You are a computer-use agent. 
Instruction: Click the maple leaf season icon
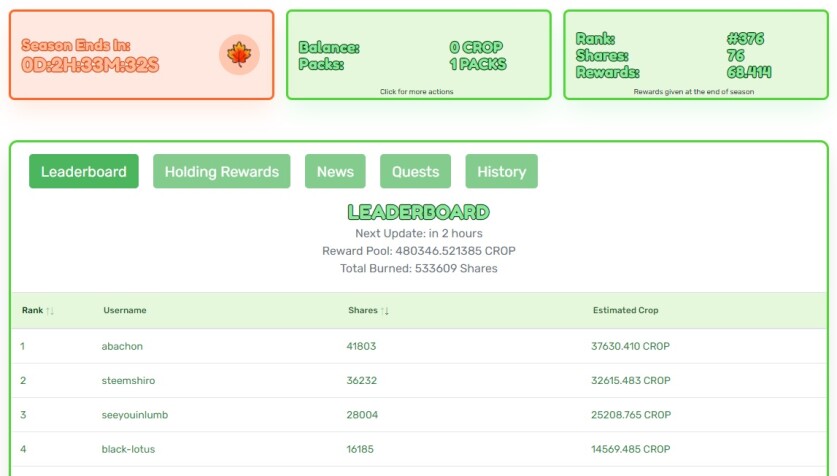click(x=239, y=54)
